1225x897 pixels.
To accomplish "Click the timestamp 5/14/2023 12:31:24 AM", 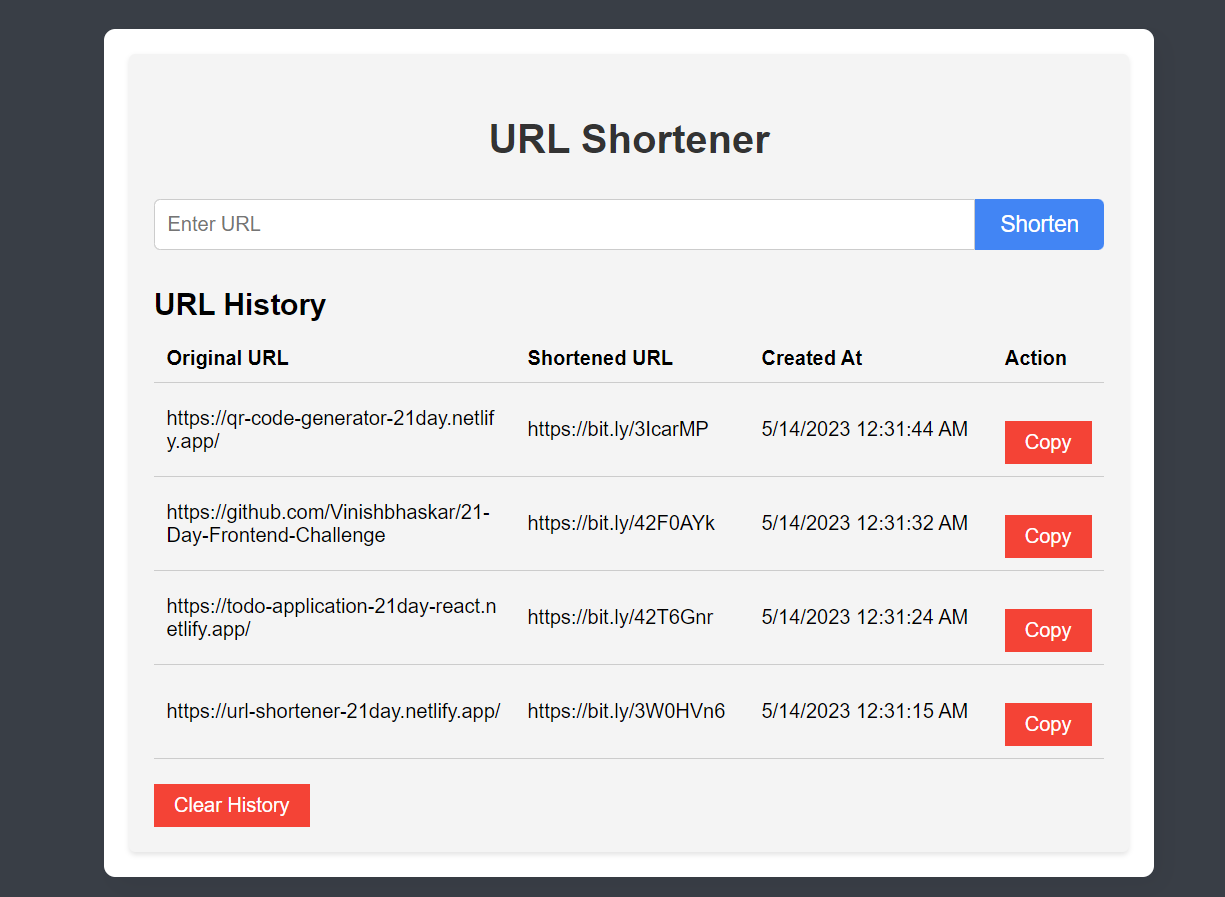I will (865, 617).
